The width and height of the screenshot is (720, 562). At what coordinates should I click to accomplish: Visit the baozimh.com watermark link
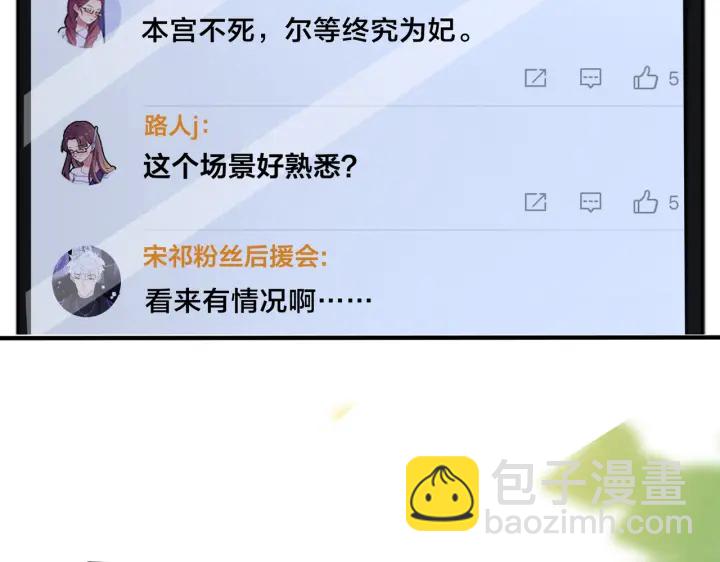click(x=589, y=523)
